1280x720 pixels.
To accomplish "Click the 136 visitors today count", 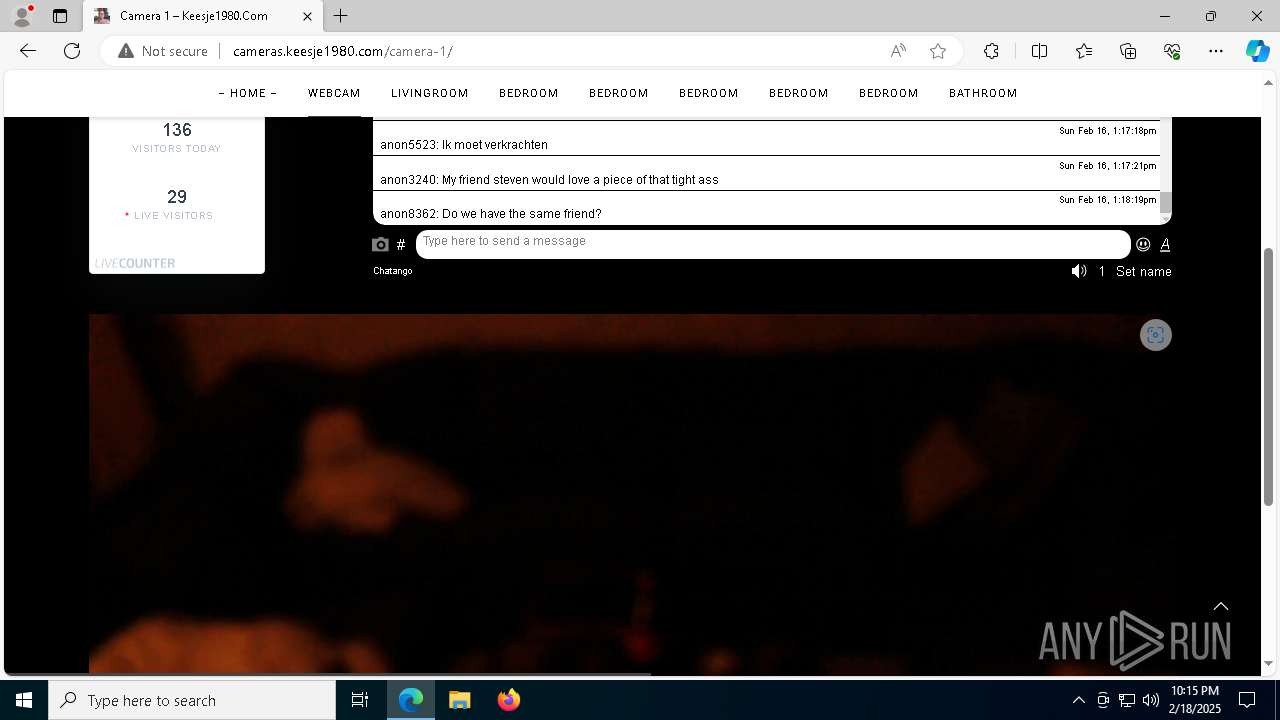I will pyautogui.click(x=177, y=130).
